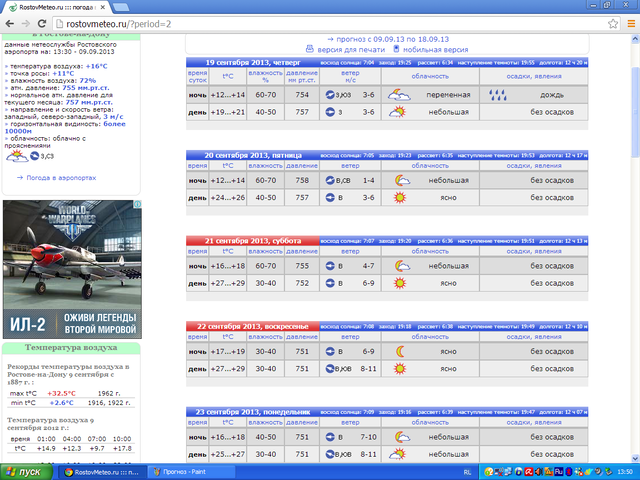Click the 23 September 2013 Monday header
Image resolution: width=640 pixels, height=480 pixels.
(x=253, y=412)
